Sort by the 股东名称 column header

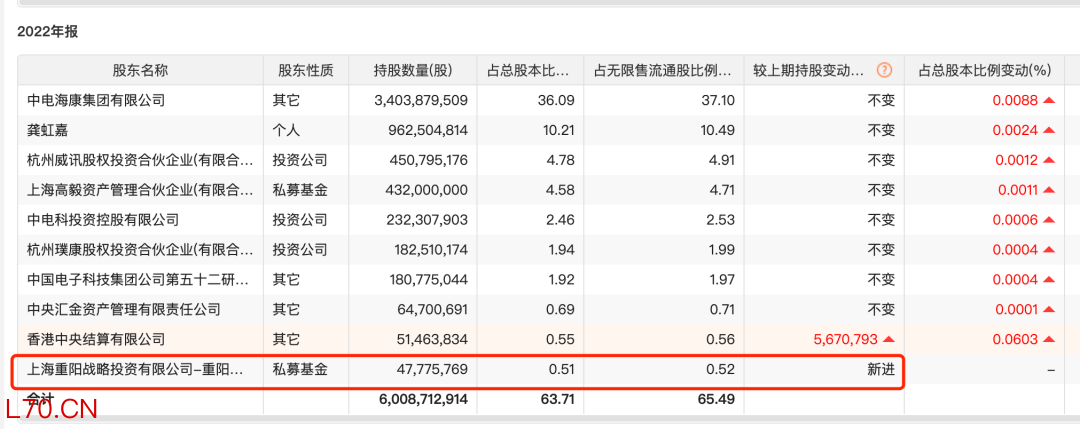[140, 70]
